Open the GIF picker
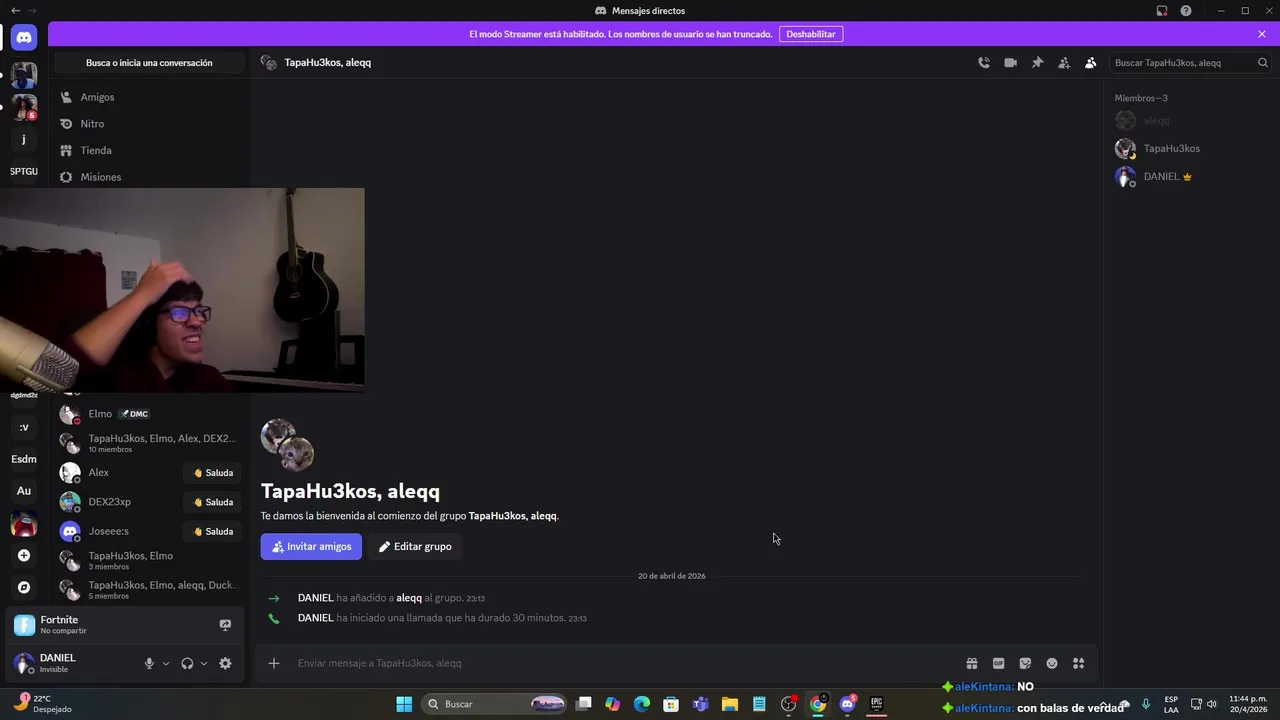Screen dimensions: 1280x720 998,663
